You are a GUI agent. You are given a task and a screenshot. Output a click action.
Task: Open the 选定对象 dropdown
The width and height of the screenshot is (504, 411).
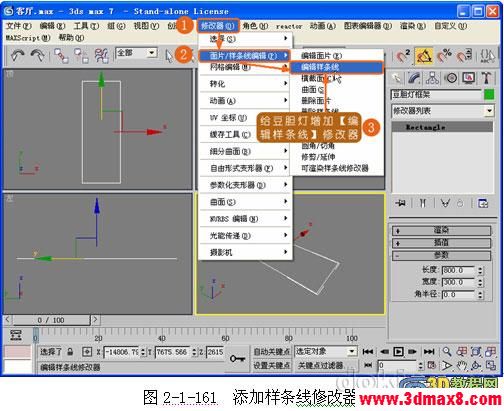click(x=325, y=351)
